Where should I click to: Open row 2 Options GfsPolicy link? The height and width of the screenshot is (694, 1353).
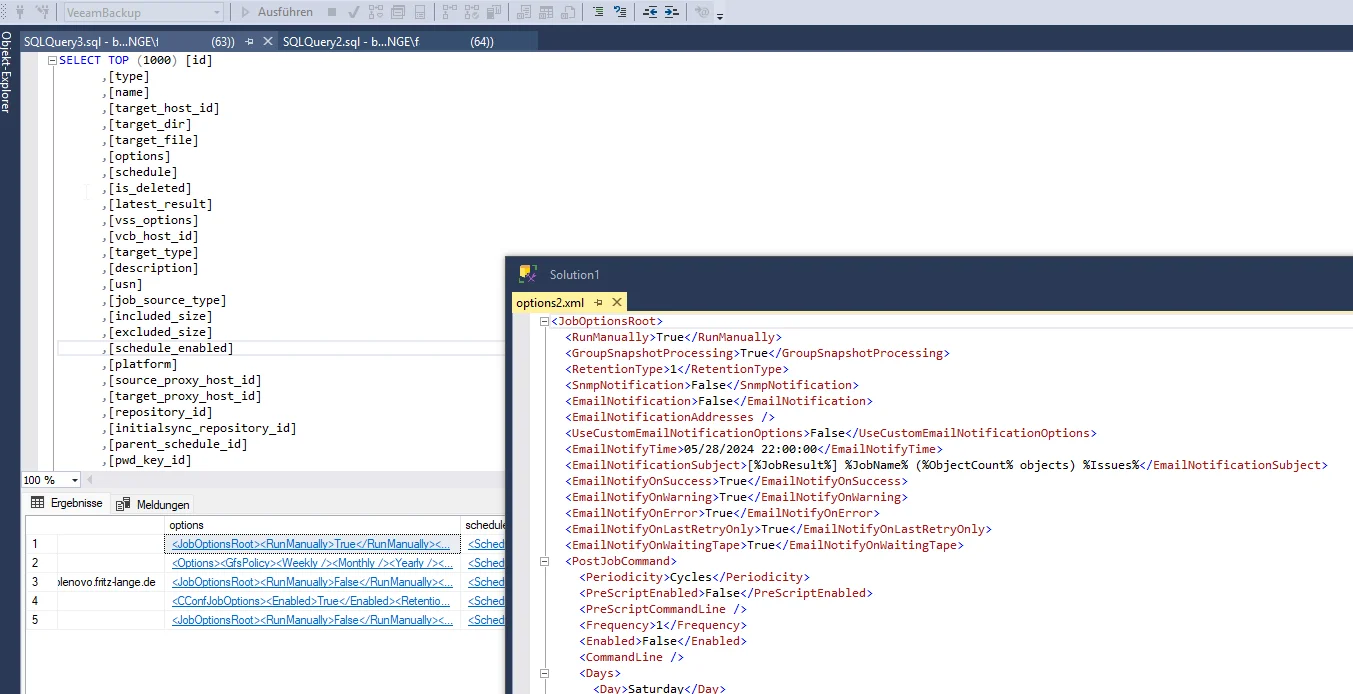[x=312, y=563]
